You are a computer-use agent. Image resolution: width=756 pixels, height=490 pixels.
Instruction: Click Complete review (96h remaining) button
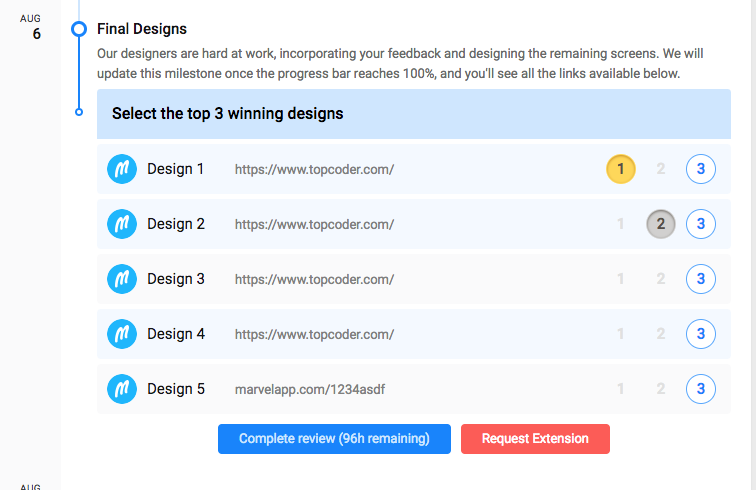334,439
